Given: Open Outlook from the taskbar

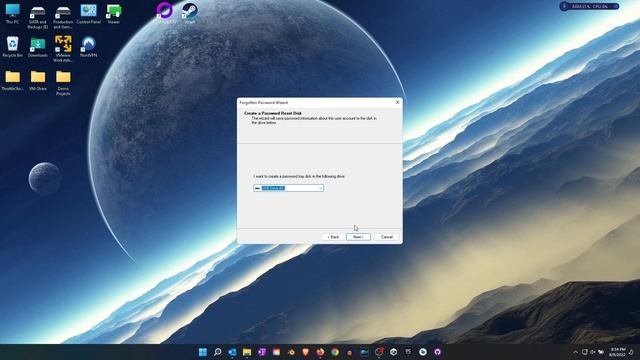Looking at the screenshot, I should coord(232,352).
